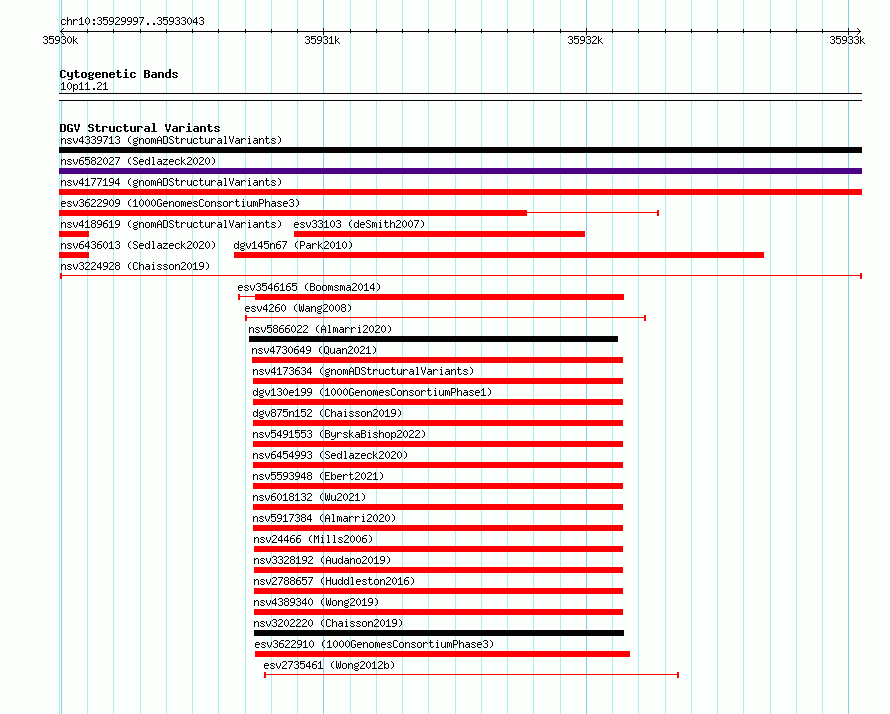Select the nsv4189619 gnomADStructuralVariants label
890x714 pixels.
(x=171, y=224)
